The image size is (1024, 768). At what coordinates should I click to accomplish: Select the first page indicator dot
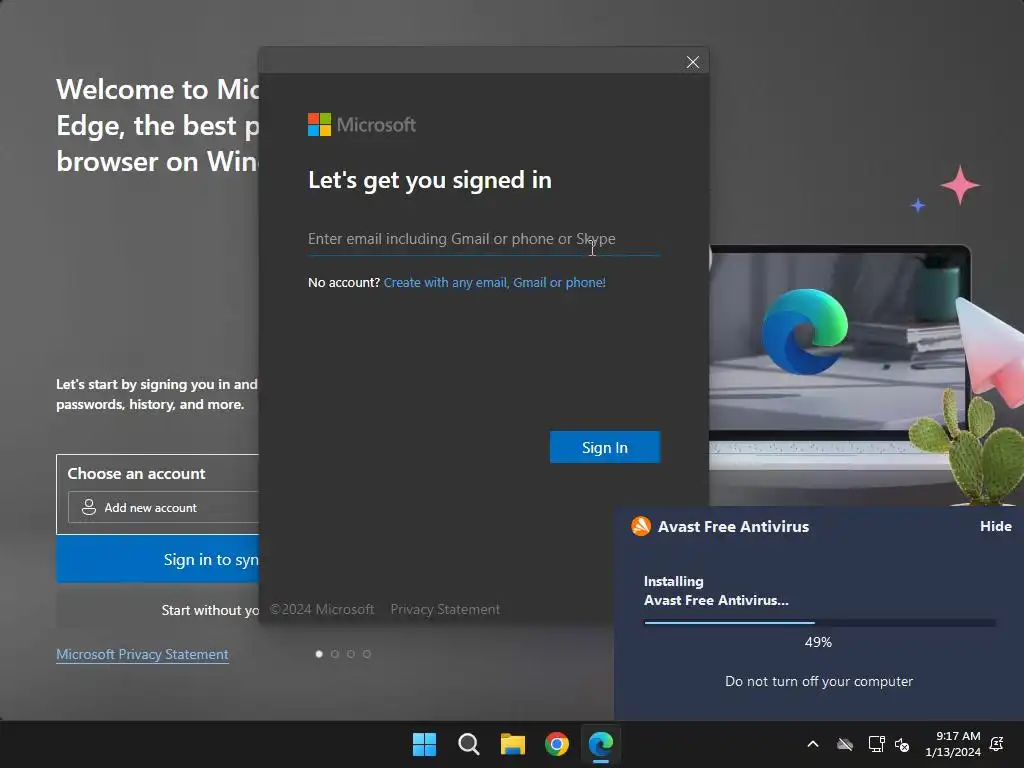tap(319, 654)
